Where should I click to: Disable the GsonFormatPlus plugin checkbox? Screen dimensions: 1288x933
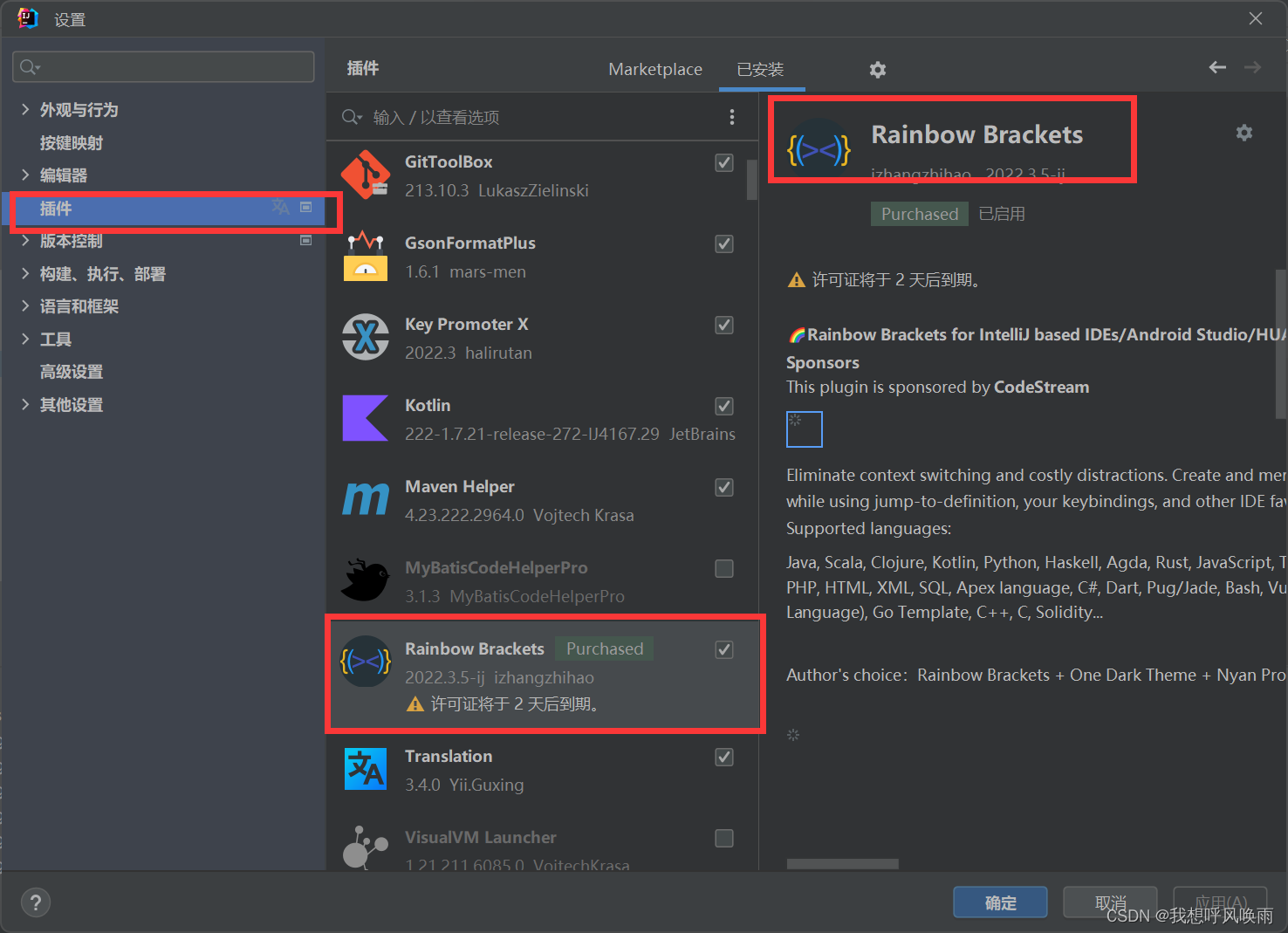click(724, 244)
